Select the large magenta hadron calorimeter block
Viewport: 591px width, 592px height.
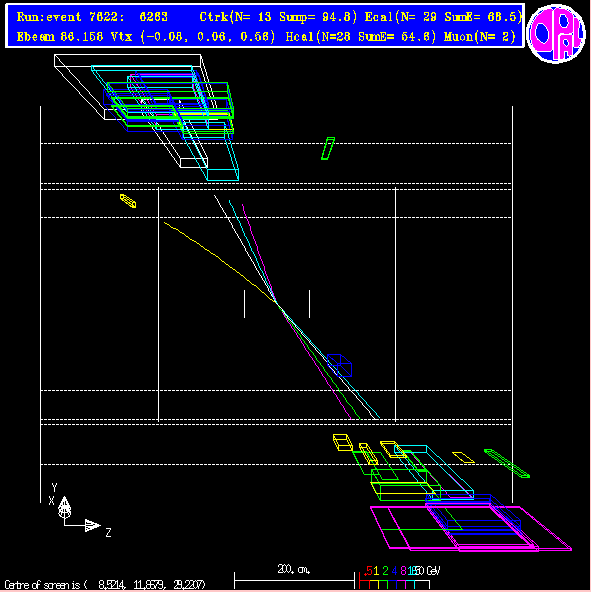tap(471, 529)
